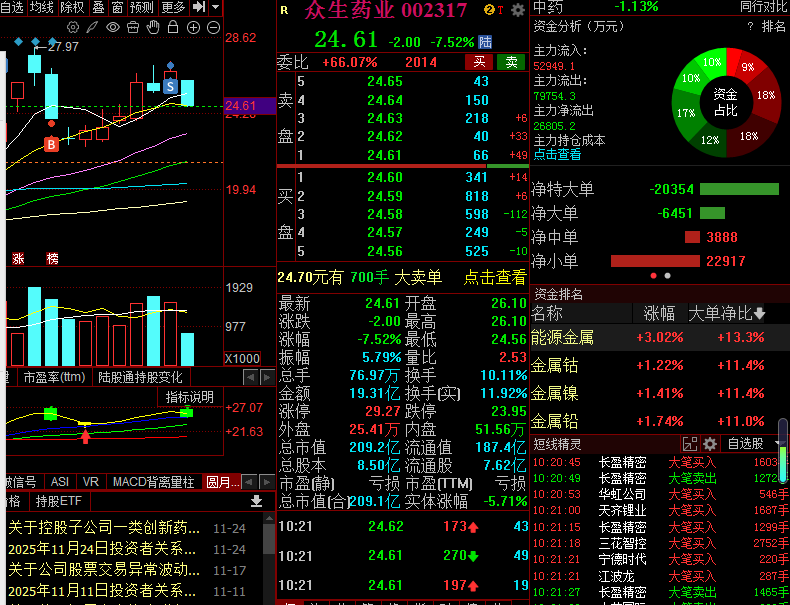Click 点击查看 under 主力持仓成本
The height and width of the screenshot is (605, 790).
pyautogui.click(x=557, y=155)
